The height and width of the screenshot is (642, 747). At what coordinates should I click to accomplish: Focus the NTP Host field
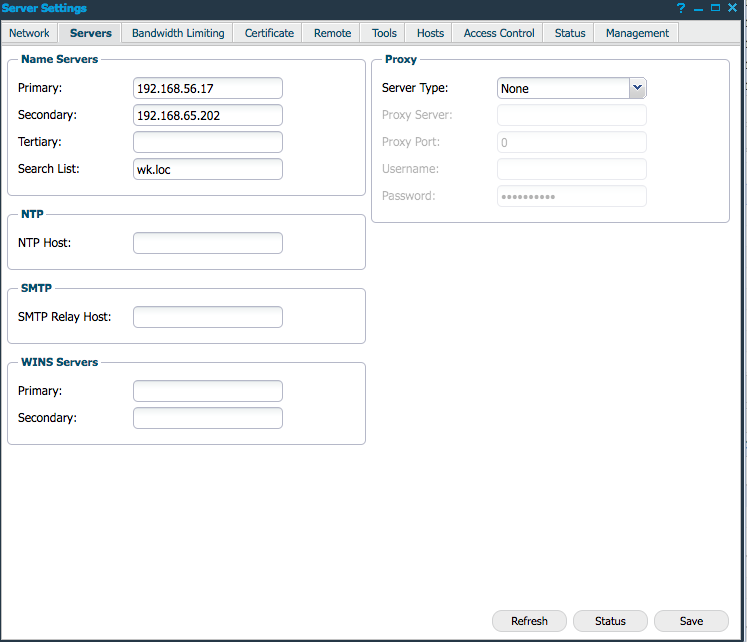(x=208, y=243)
